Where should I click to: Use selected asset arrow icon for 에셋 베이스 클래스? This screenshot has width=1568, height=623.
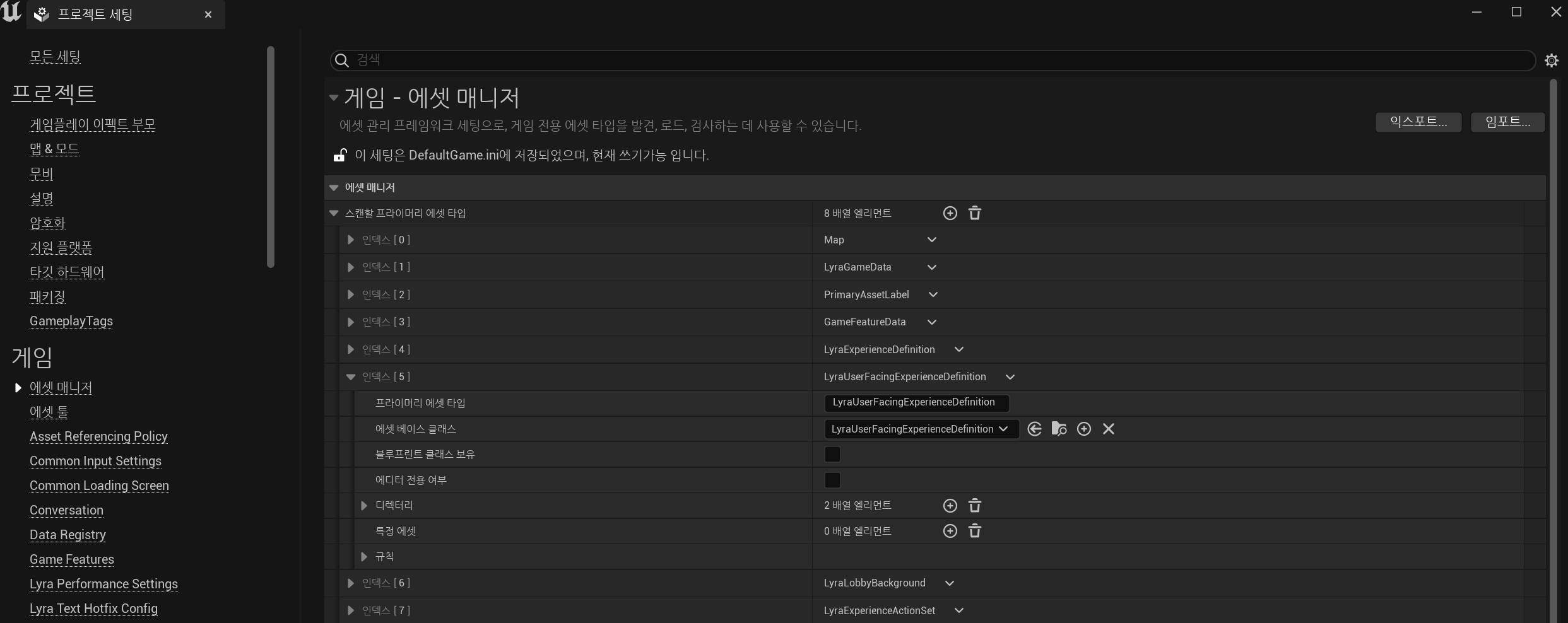pos(1034,429)
